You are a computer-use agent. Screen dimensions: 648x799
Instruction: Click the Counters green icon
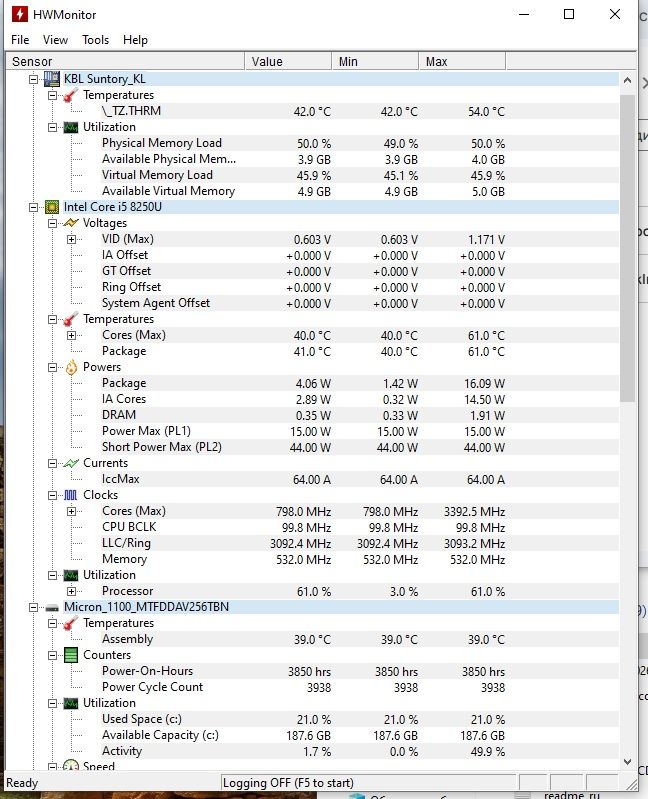pos(71,655)
